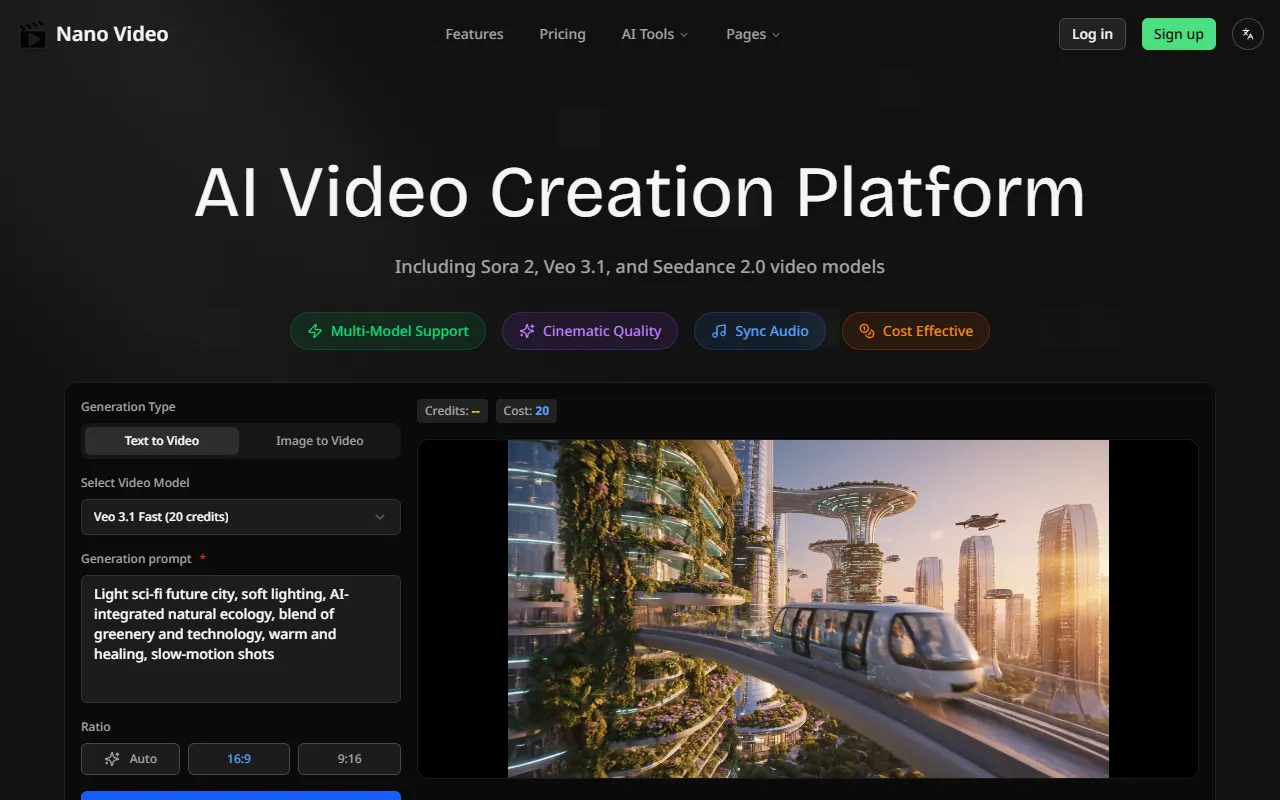Open the language translation icon button
Viewport: 1280px width, 800px height.
pyautogui.click(x=1247, y=34)
